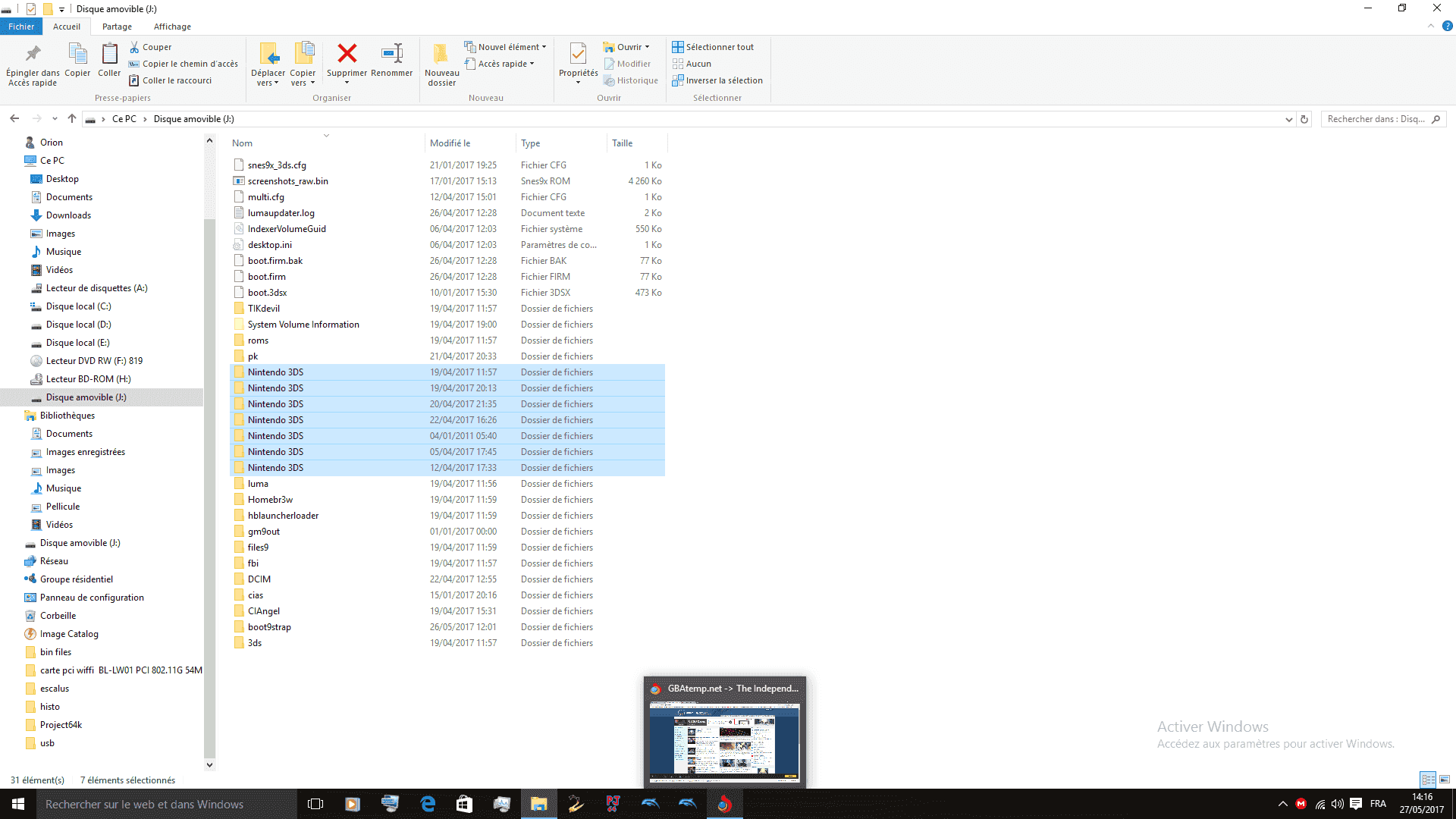Switch to the Affichage ribbon tab
Image resolution: width=1456 pixels, height=819 pixels.
(172, 27)
